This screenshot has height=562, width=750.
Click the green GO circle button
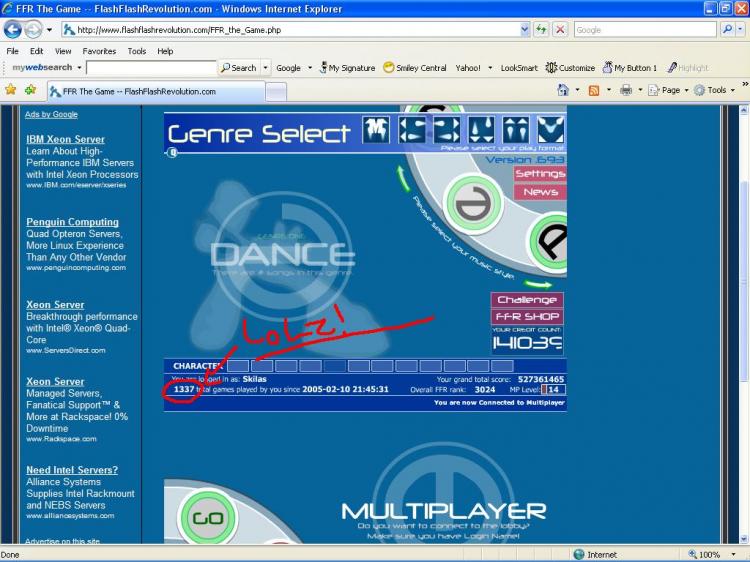click(208, 518)
